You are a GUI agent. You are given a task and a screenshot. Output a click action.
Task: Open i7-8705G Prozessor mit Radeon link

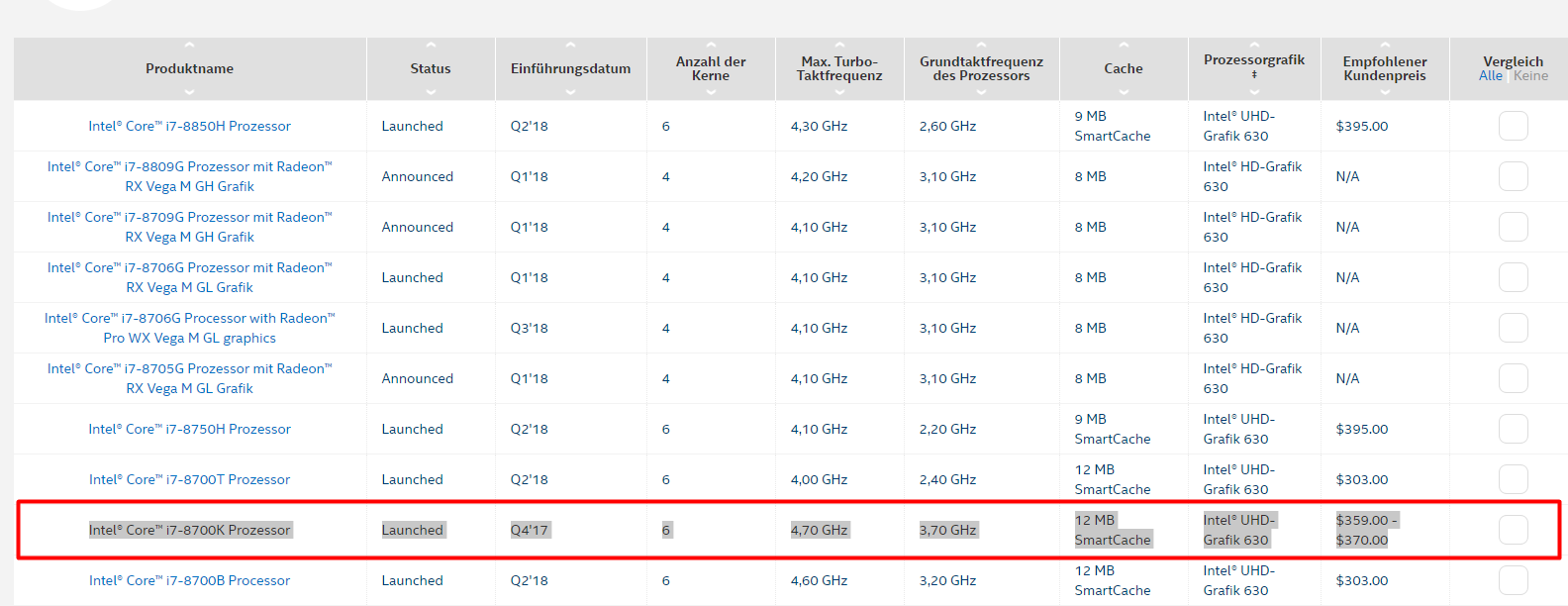point(189,378)
